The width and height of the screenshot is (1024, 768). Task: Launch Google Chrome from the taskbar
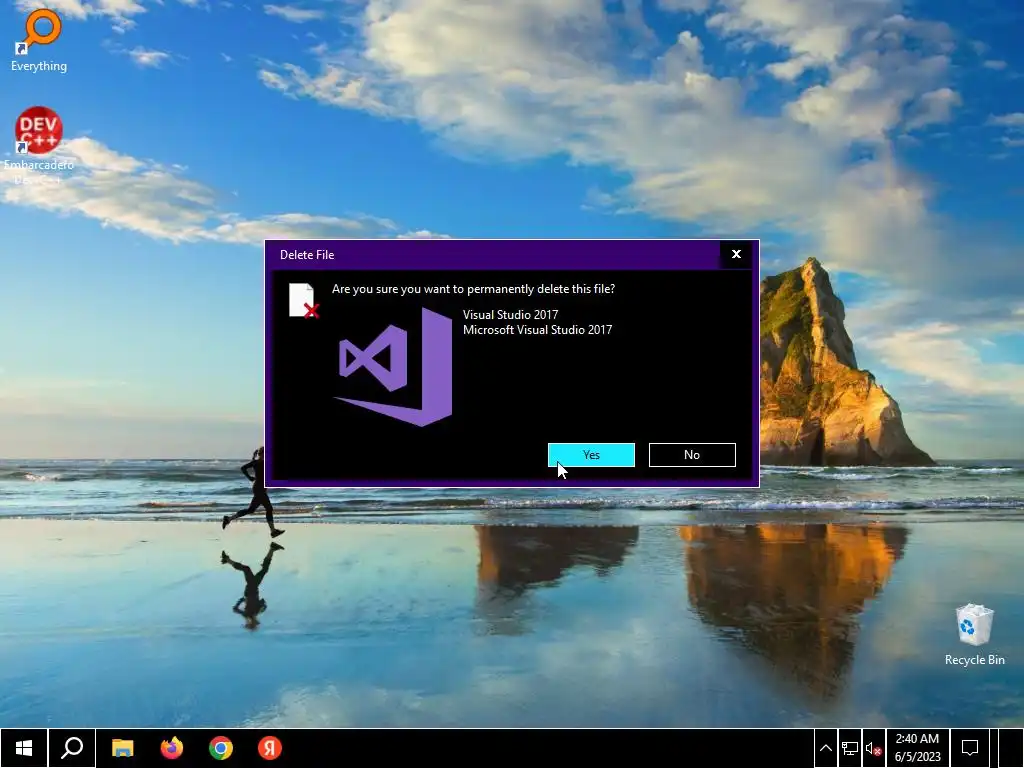click(x=221, y=748)
